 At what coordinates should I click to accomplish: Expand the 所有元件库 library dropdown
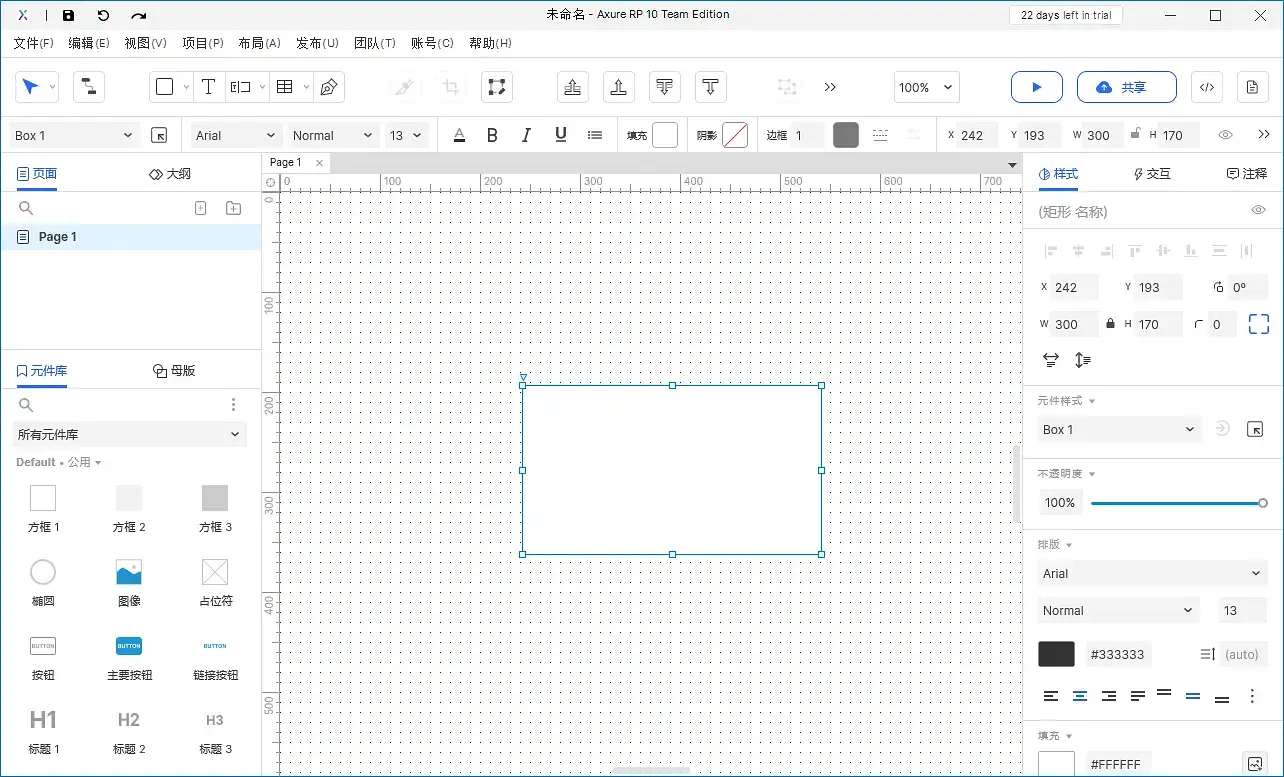[130, 434]
